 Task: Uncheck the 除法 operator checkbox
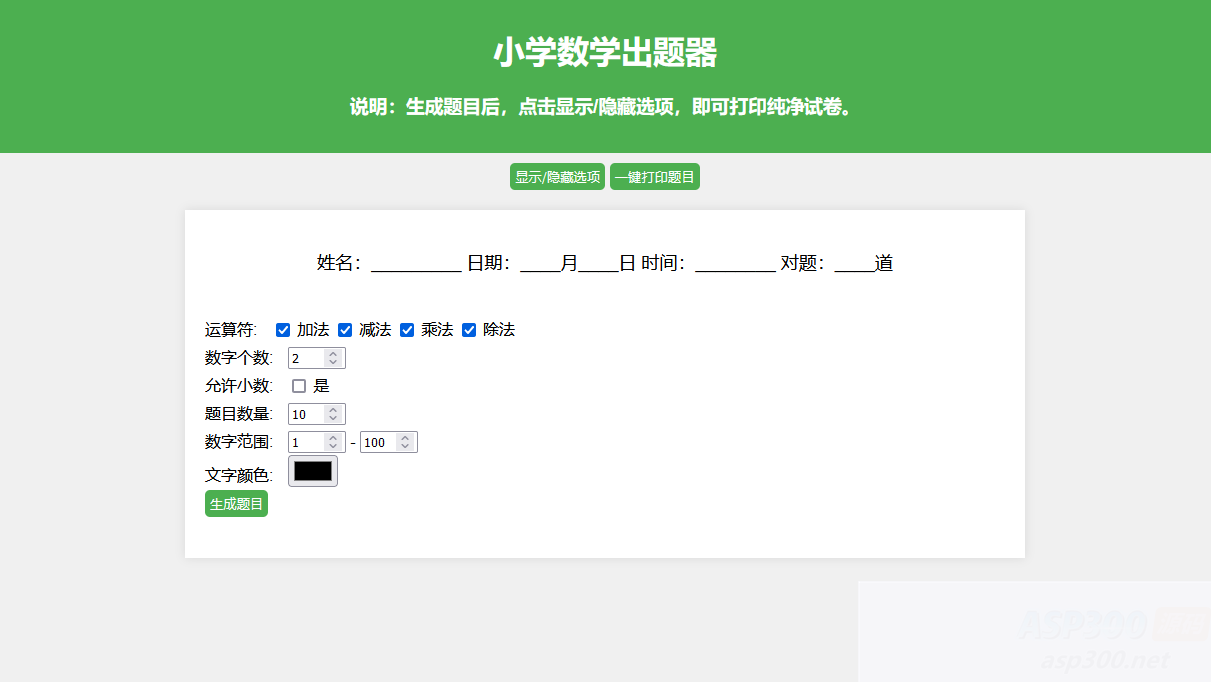point(469,329)
